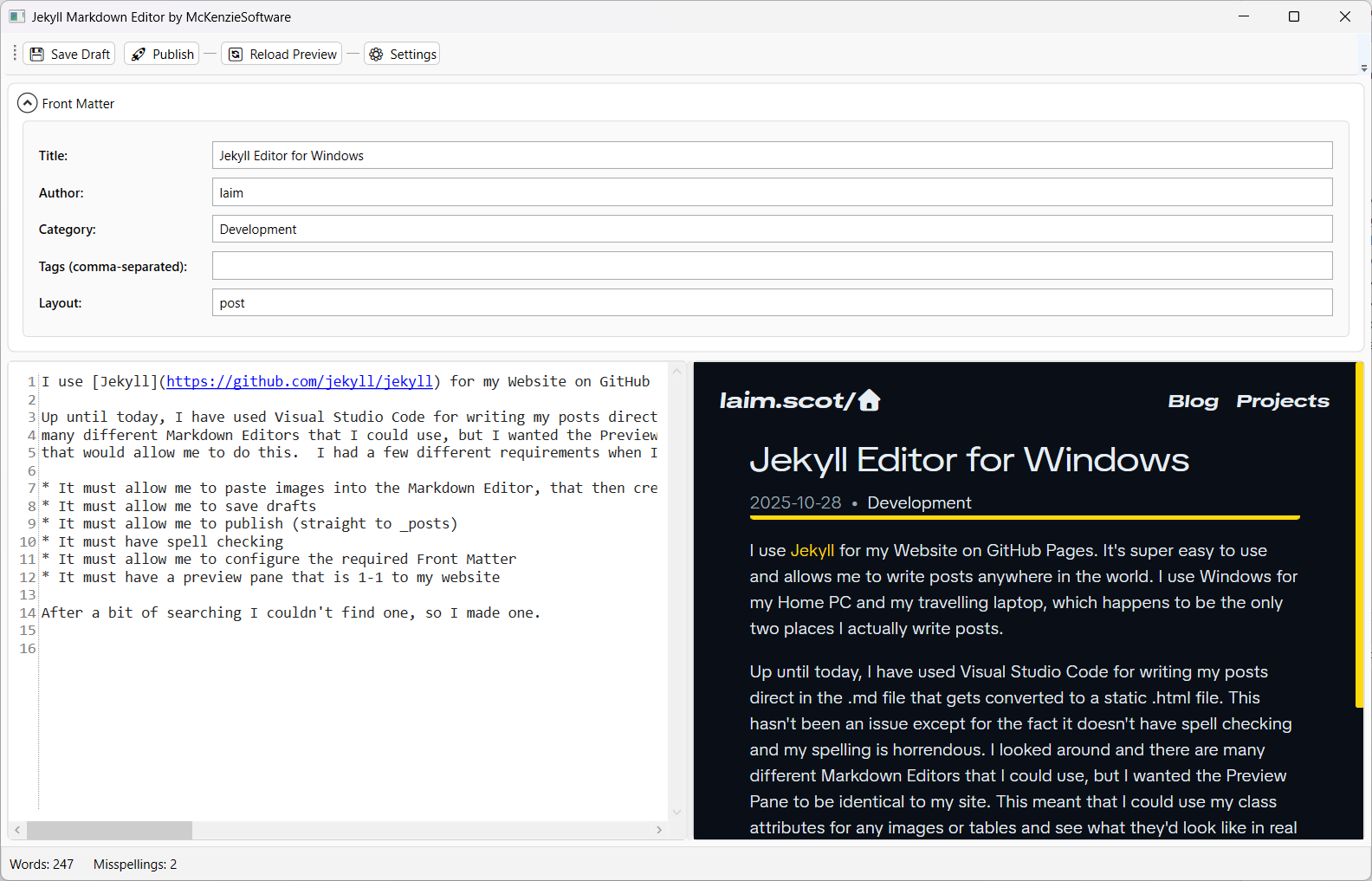Open Blog in preview navigation
The width and height of the screenshot is (1372, 881).
1193,401
